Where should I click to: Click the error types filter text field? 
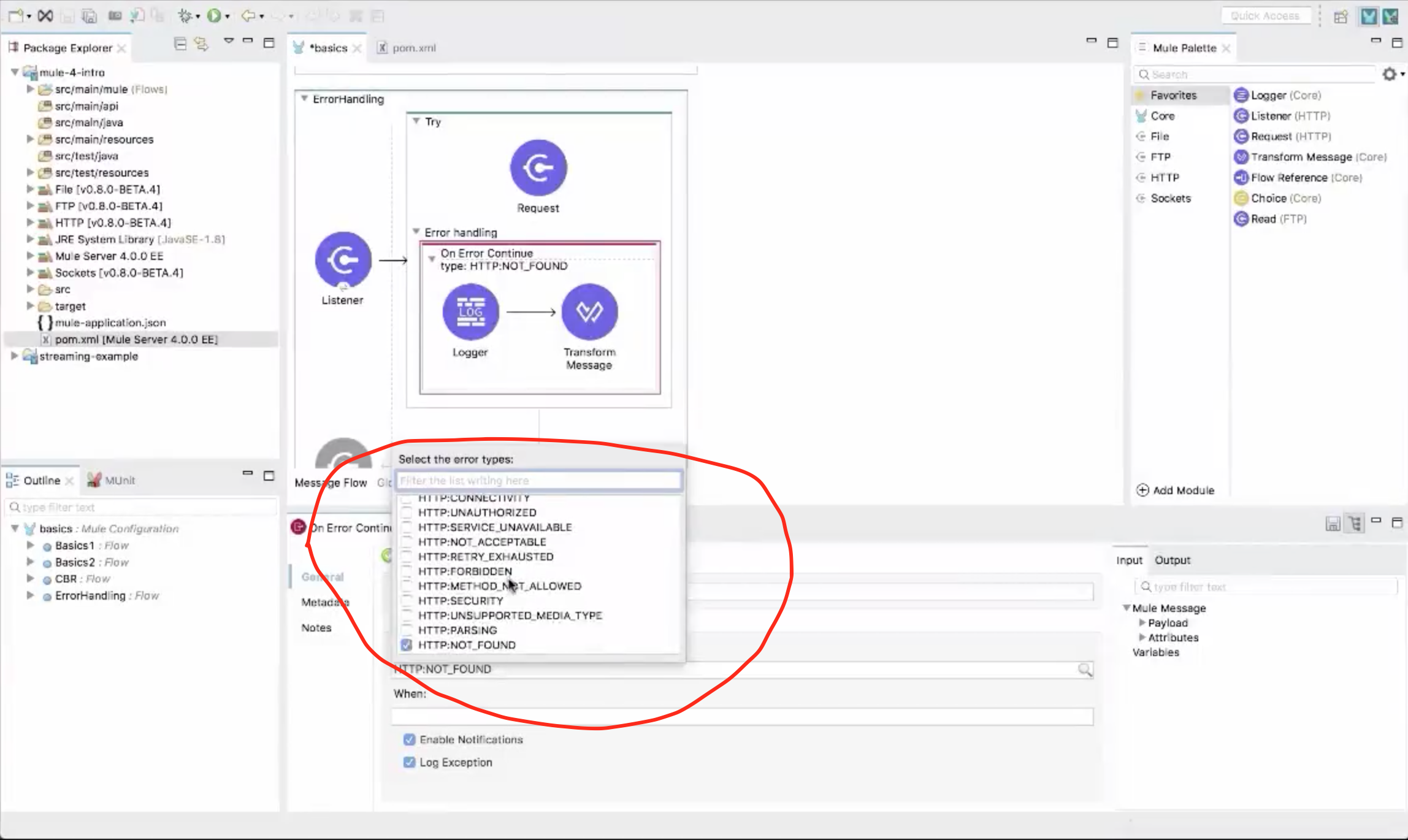538,480
